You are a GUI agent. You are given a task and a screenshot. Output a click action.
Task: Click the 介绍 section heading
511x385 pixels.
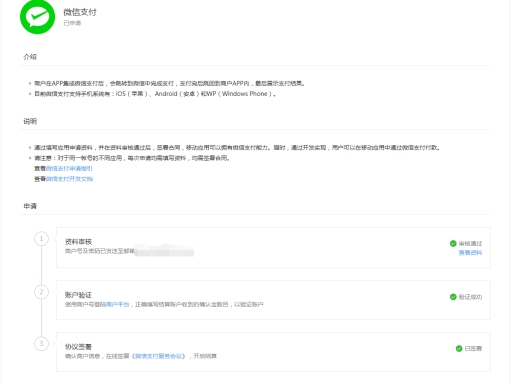pos(30,57)
